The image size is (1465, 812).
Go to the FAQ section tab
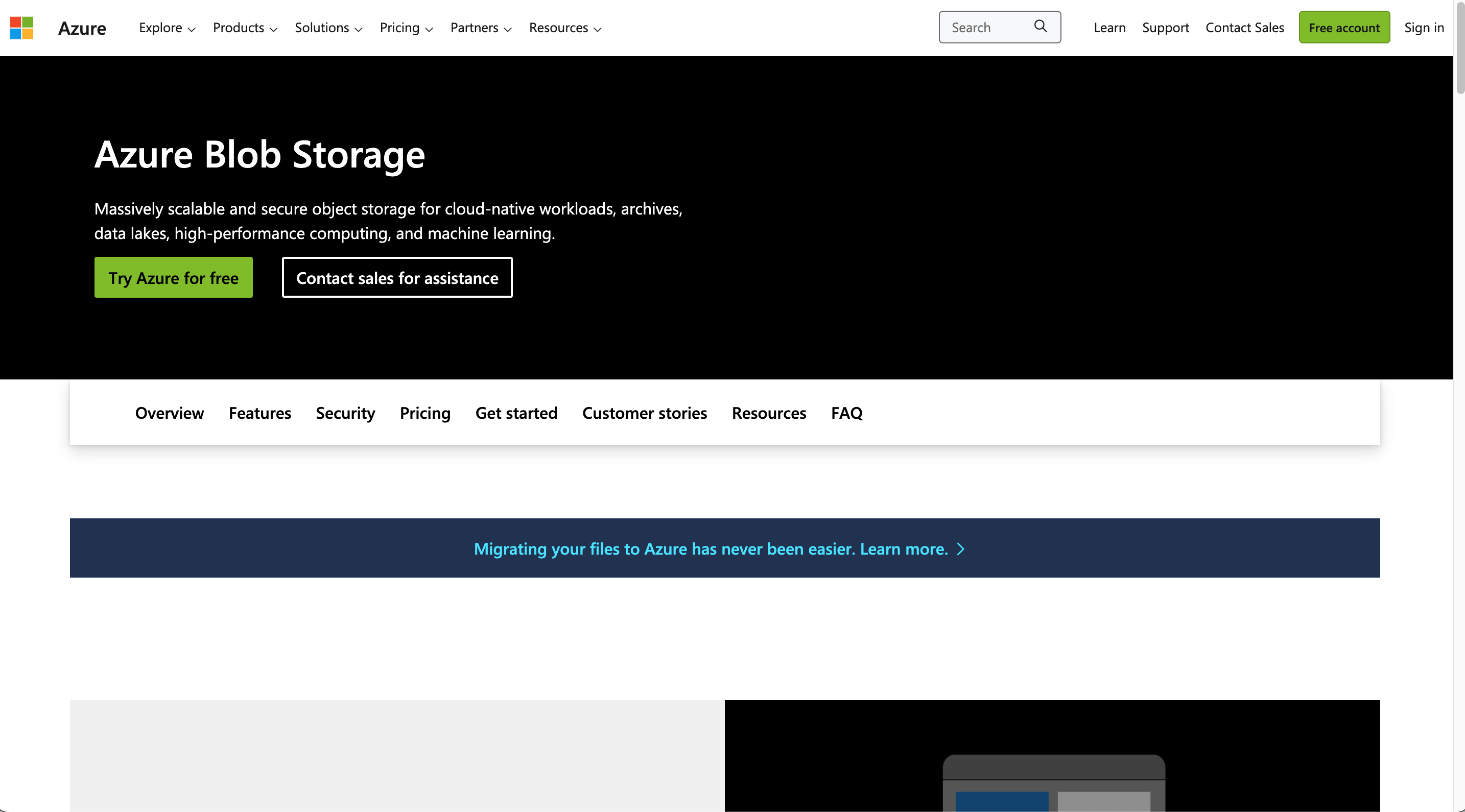click(x=846, y=413)
